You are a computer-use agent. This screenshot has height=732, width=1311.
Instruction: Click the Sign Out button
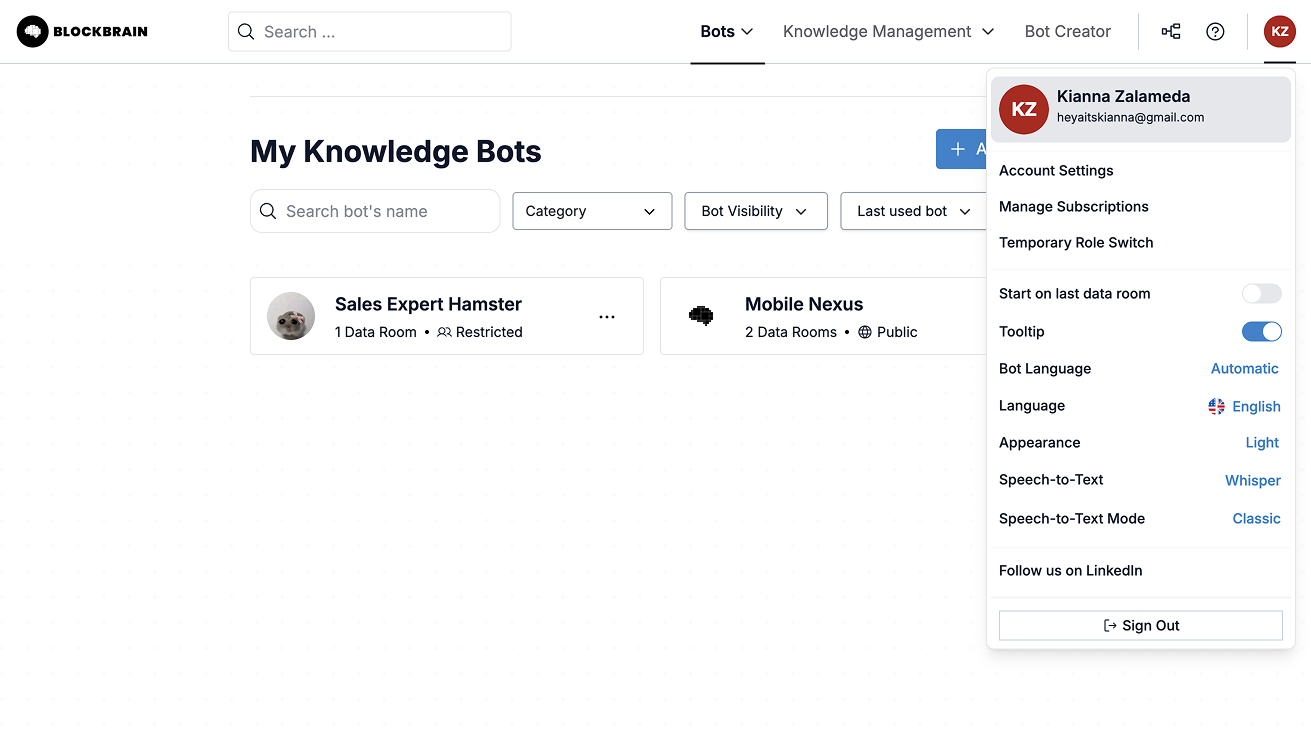[1140, 626]
